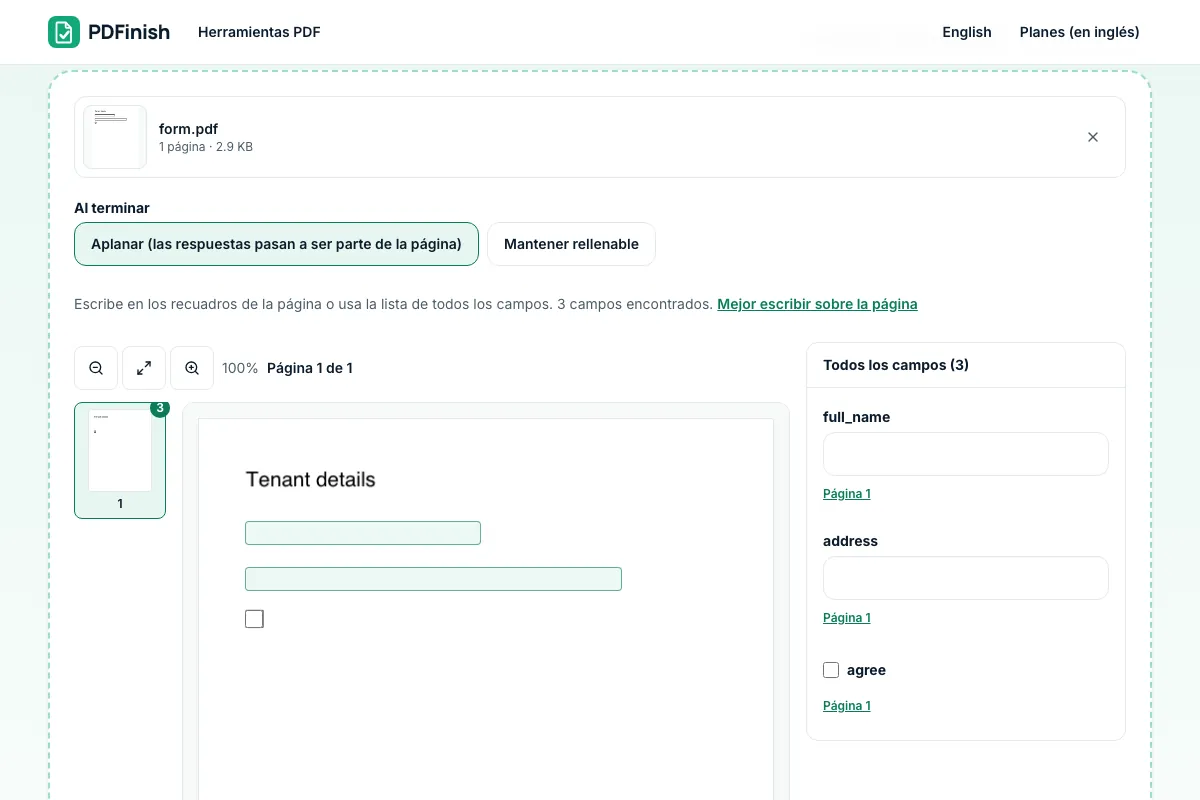Click the full_name input field in sidebar
The image size is (1200, 800).
coord(966,454)
